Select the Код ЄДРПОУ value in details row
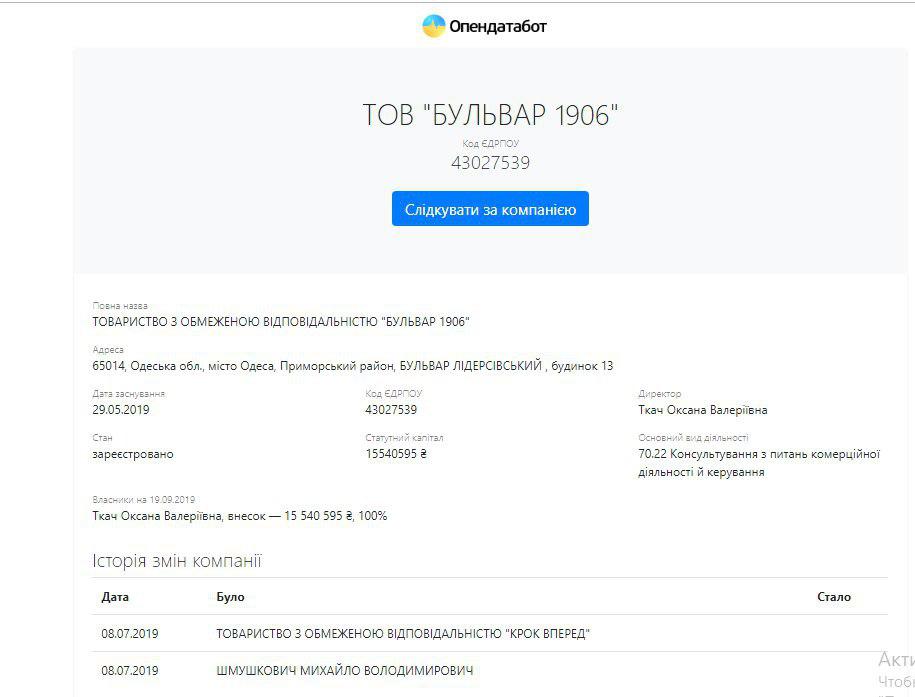The image size is (915, 697). 391,410
